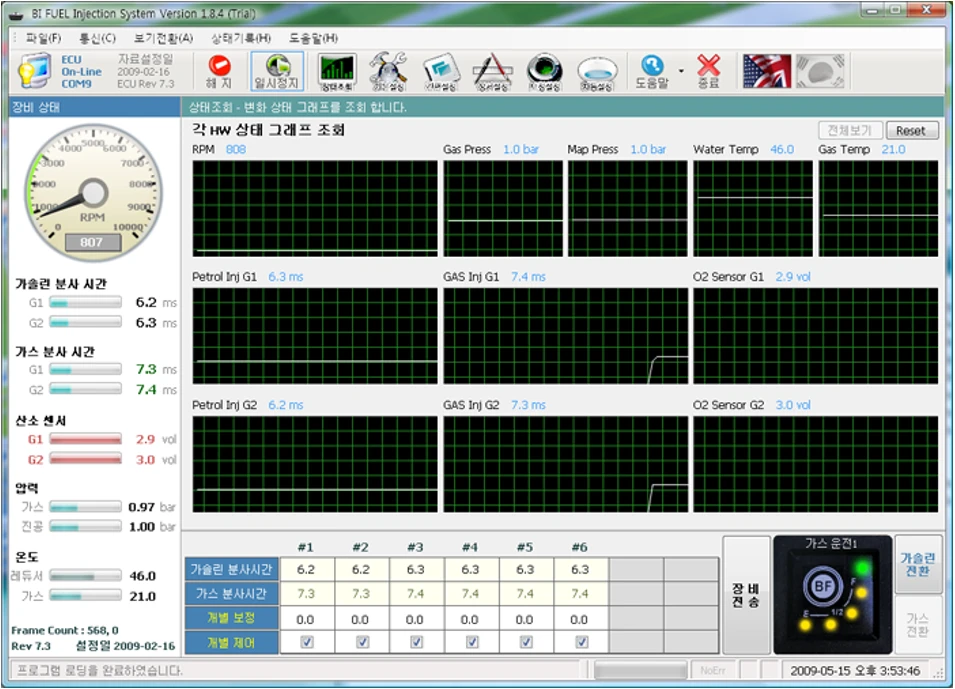955x689 pixels.
Task: Open the 보기전환(A) menu
Action: [163, 38]
